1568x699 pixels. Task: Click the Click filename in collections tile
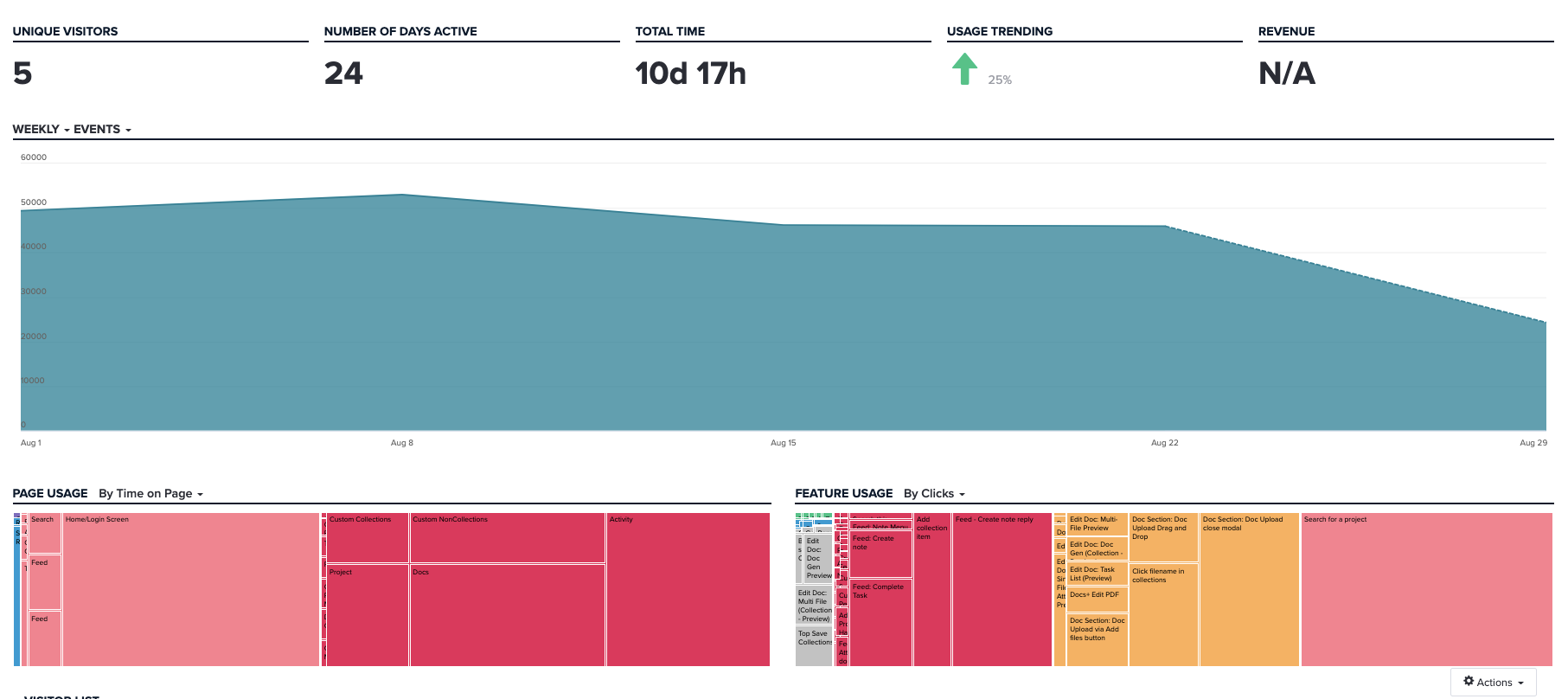pos(1163,615)
